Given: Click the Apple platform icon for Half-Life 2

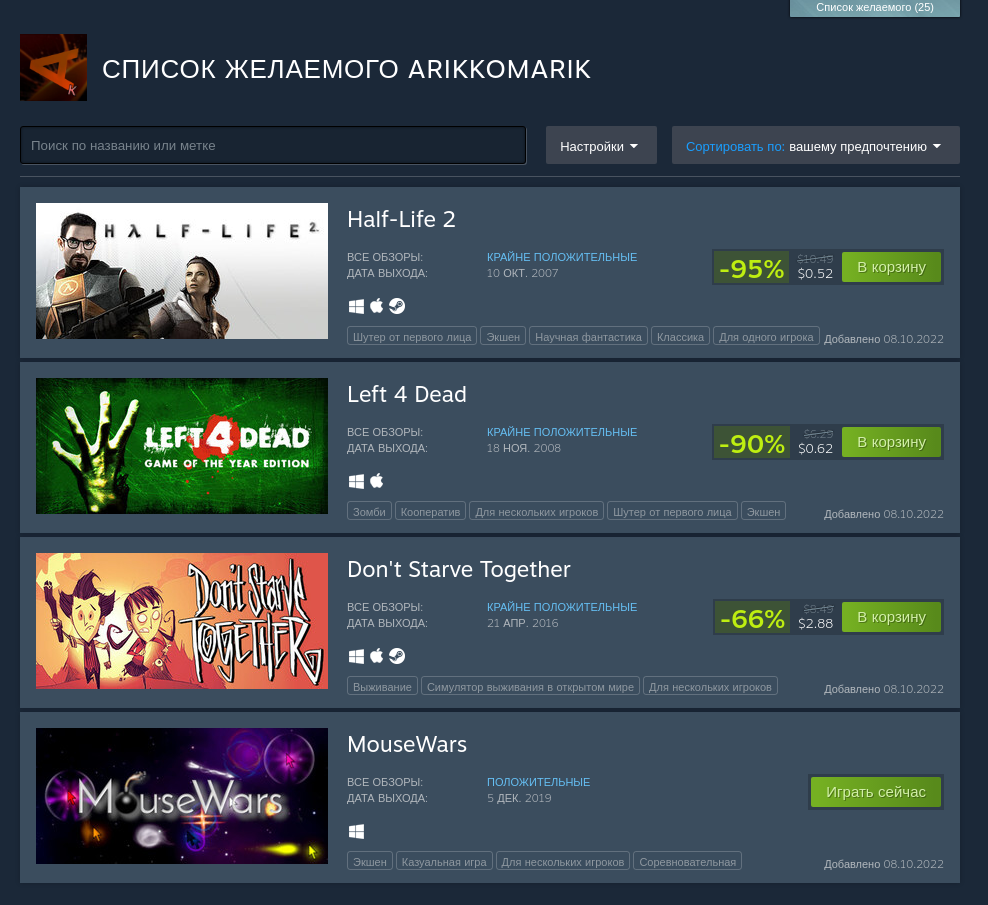Looking at the screenshot, I should (x=377, y=306).
